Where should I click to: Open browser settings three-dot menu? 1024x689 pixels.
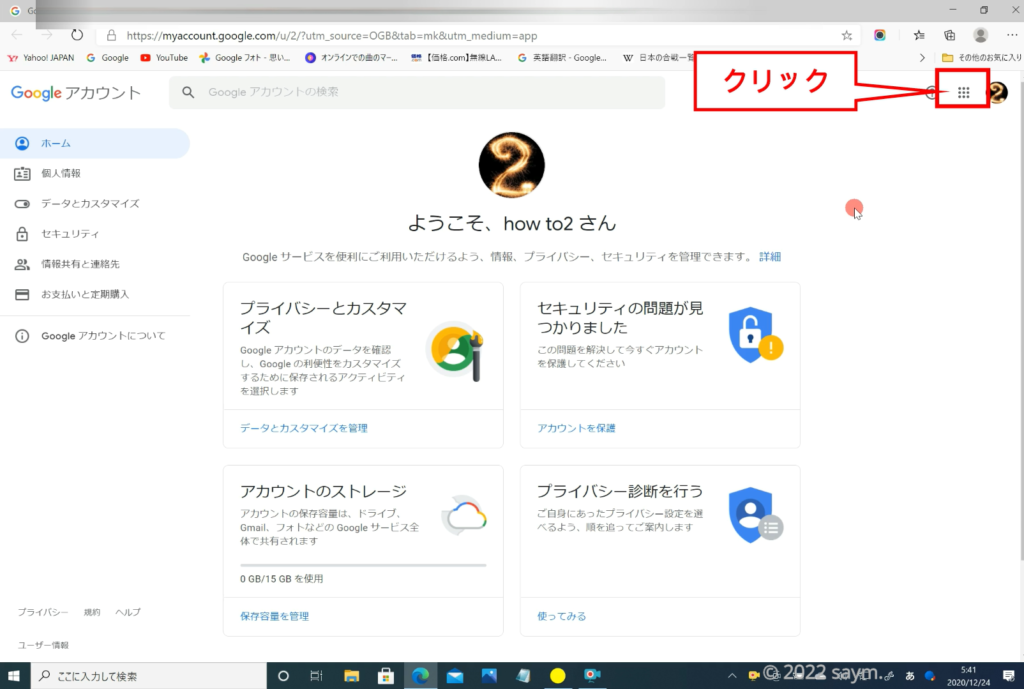point(1011,35)
